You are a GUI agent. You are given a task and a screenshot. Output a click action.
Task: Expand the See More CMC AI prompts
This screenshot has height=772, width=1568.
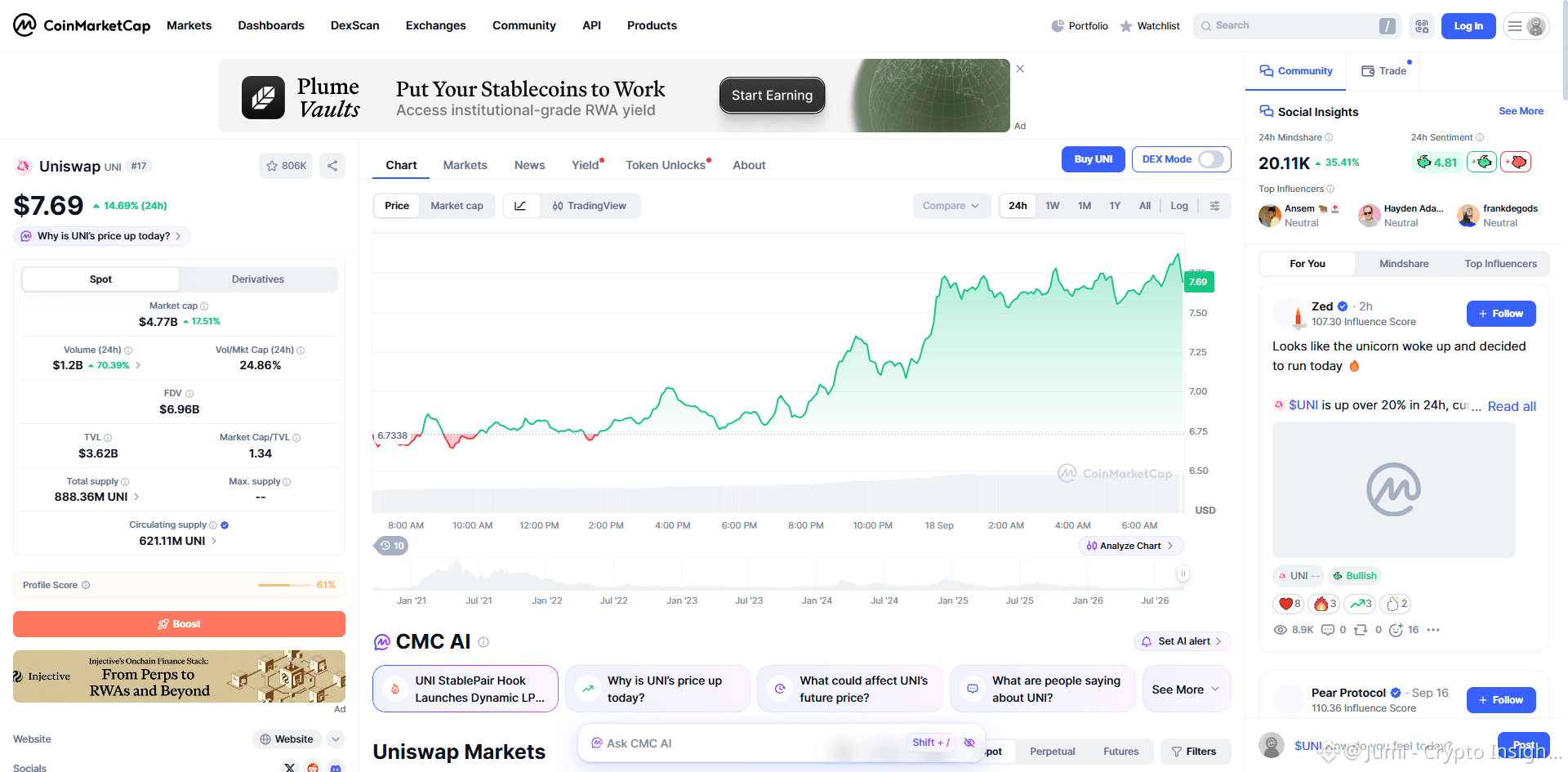point(1186,689)
